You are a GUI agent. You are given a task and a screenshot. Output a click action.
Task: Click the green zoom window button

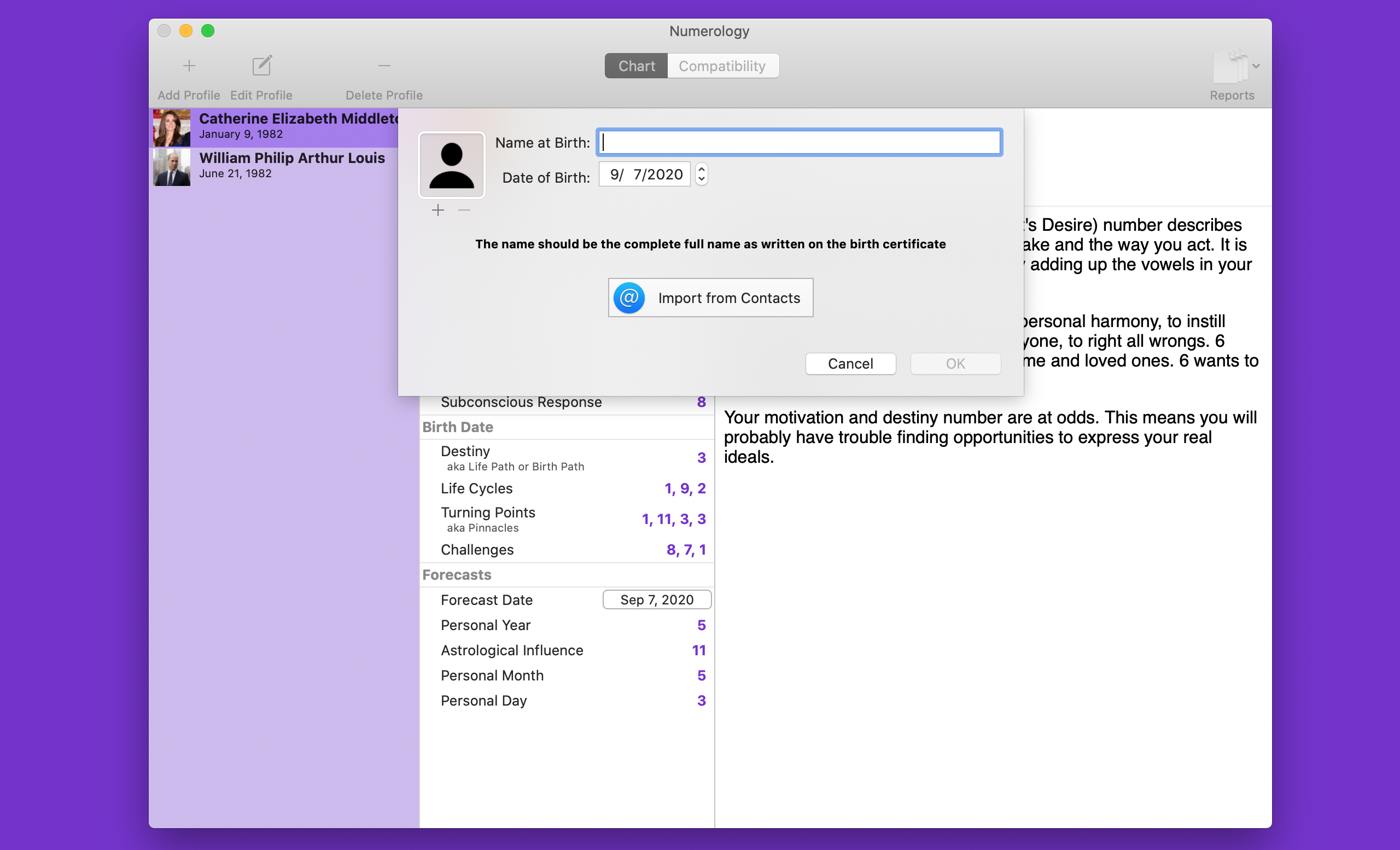tap(208, 31)
